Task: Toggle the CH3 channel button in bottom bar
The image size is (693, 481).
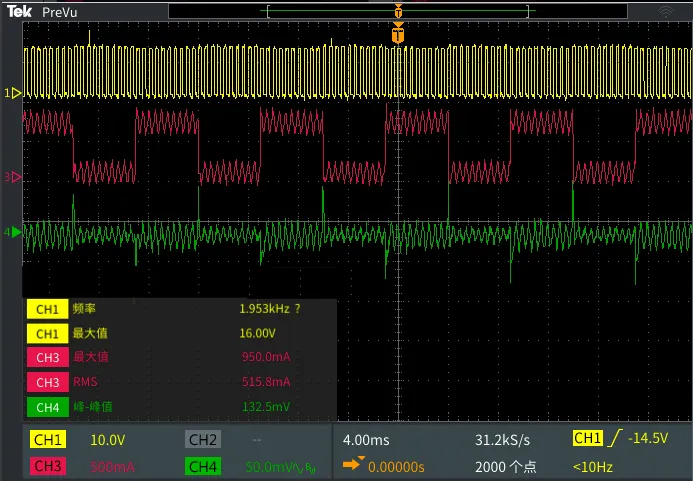Action: click(x=48, y=466)
